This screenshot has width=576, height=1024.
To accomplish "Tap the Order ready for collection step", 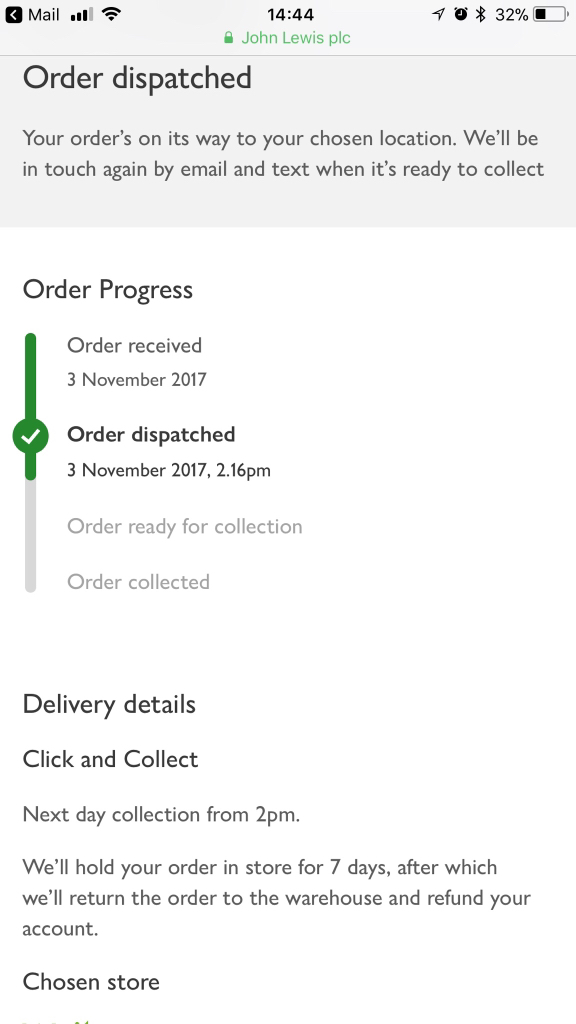I will [185, 526].
